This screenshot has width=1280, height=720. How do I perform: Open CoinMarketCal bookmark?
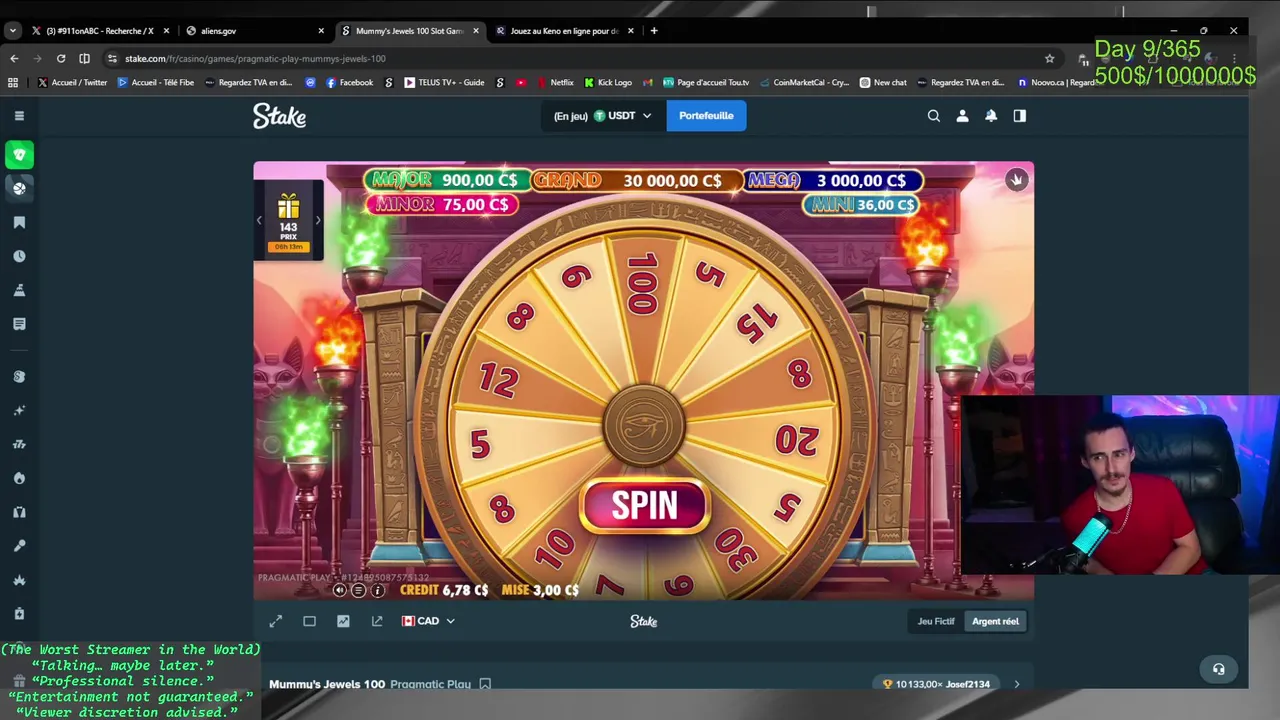click(804, 82)
